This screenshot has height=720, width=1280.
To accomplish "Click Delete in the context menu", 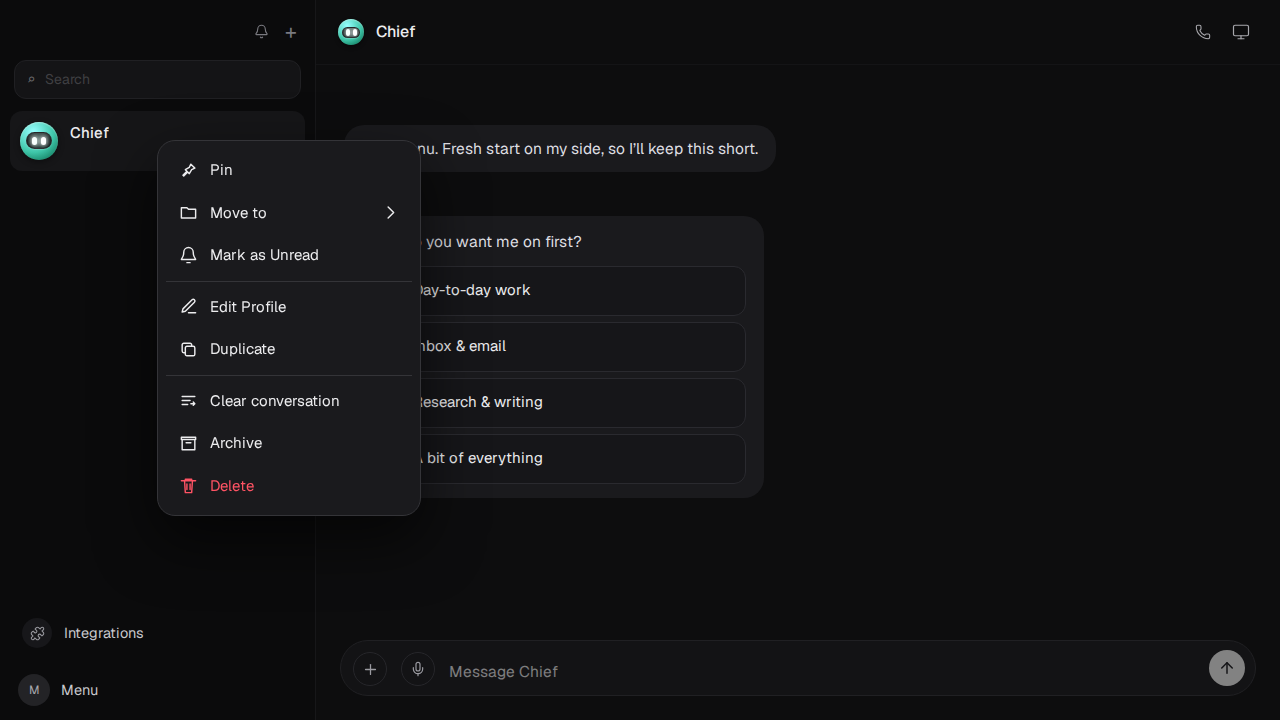I will pos(289,486).
